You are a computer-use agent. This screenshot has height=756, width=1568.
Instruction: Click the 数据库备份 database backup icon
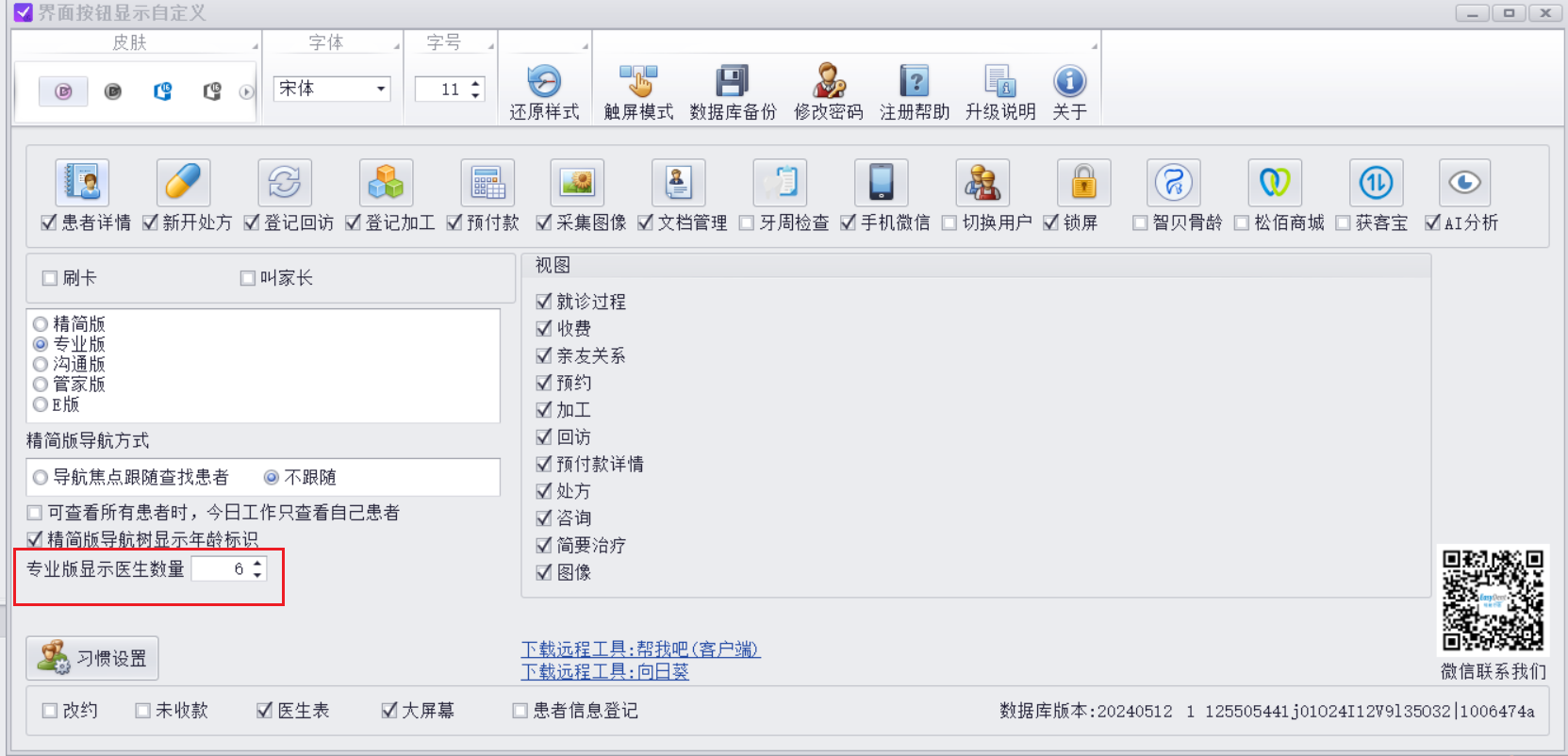pos(733,82)
